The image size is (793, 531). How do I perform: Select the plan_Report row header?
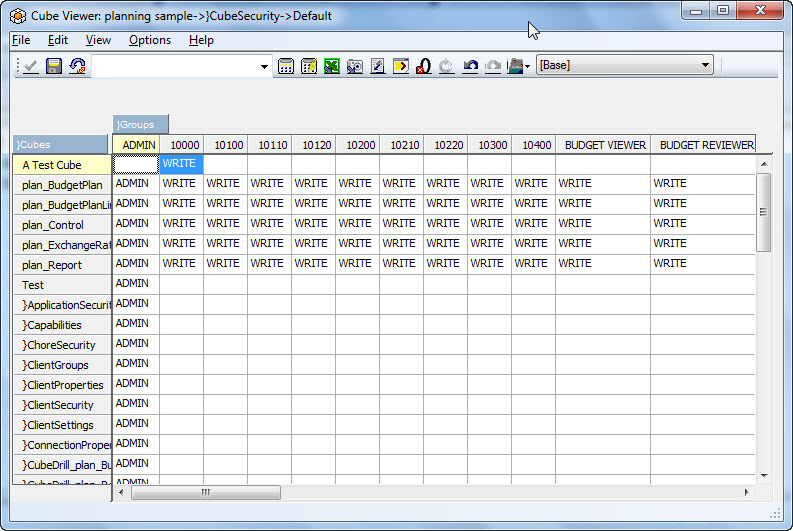62,265
